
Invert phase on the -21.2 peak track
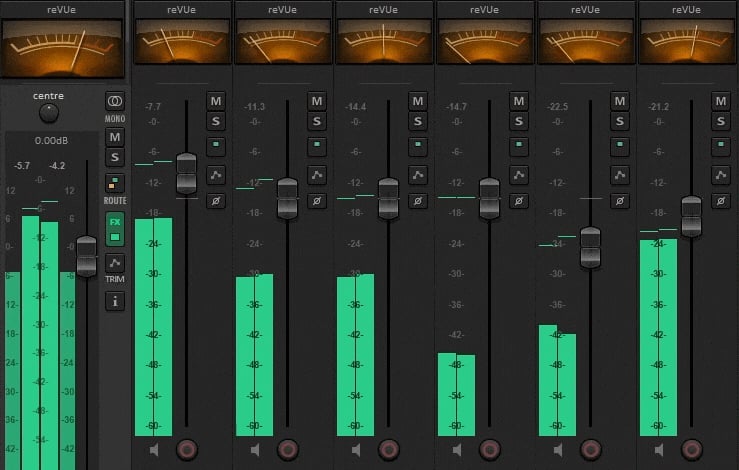coord(721,201)
